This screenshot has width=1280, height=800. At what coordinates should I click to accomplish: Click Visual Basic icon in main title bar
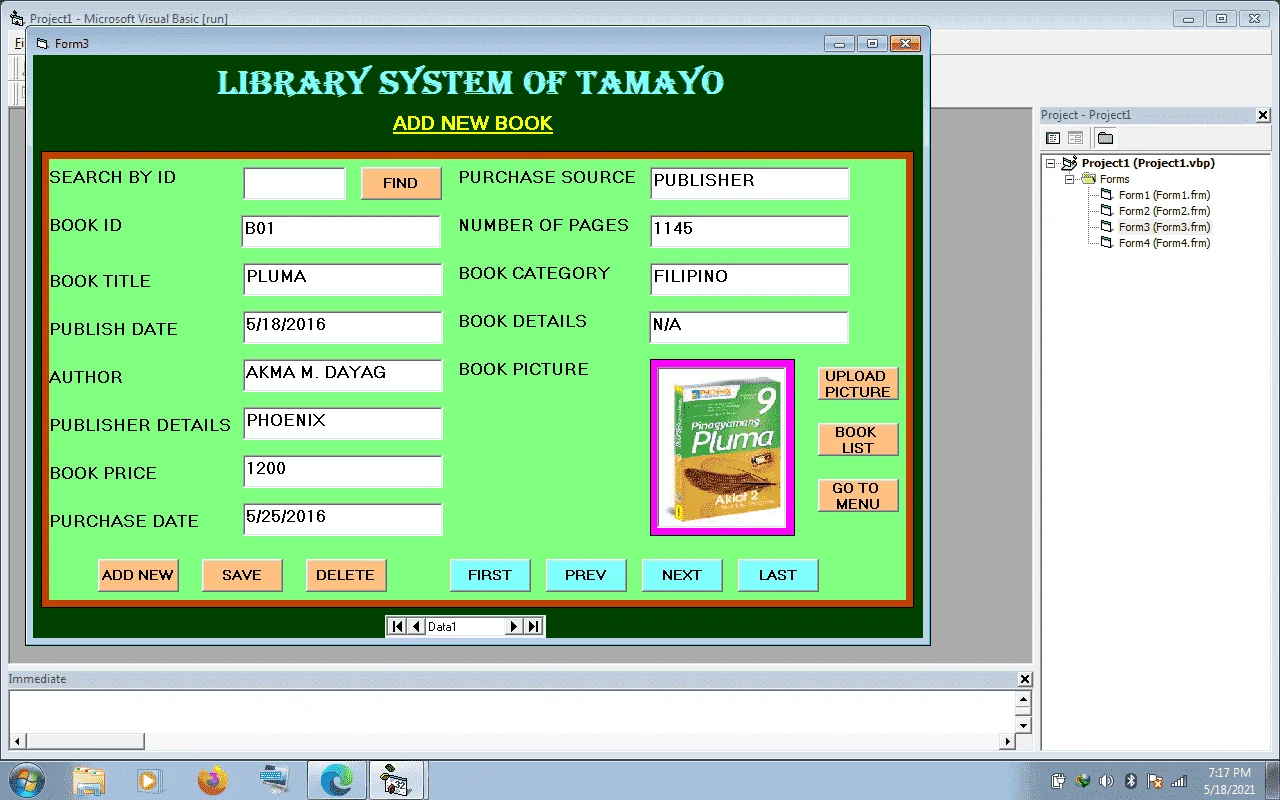click(x=17, y=18)
